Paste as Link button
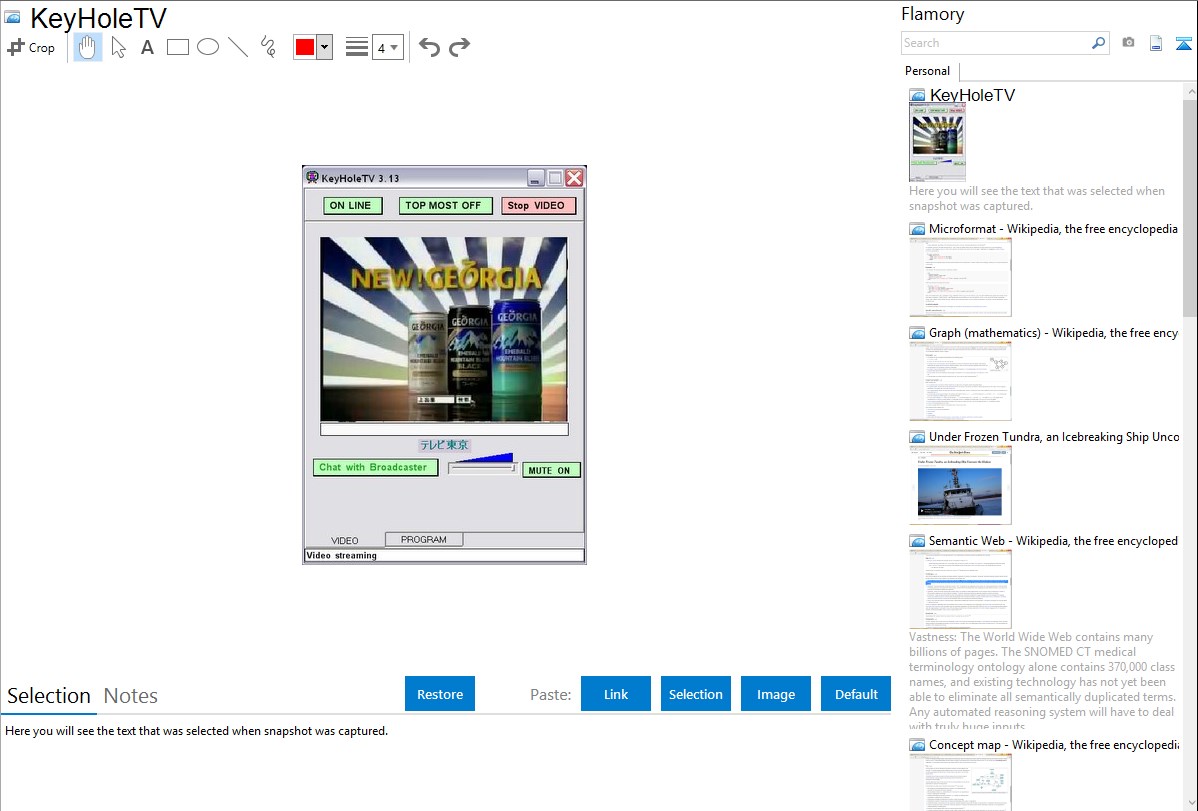The image size is (1198, 811). (x=616, y=694)
